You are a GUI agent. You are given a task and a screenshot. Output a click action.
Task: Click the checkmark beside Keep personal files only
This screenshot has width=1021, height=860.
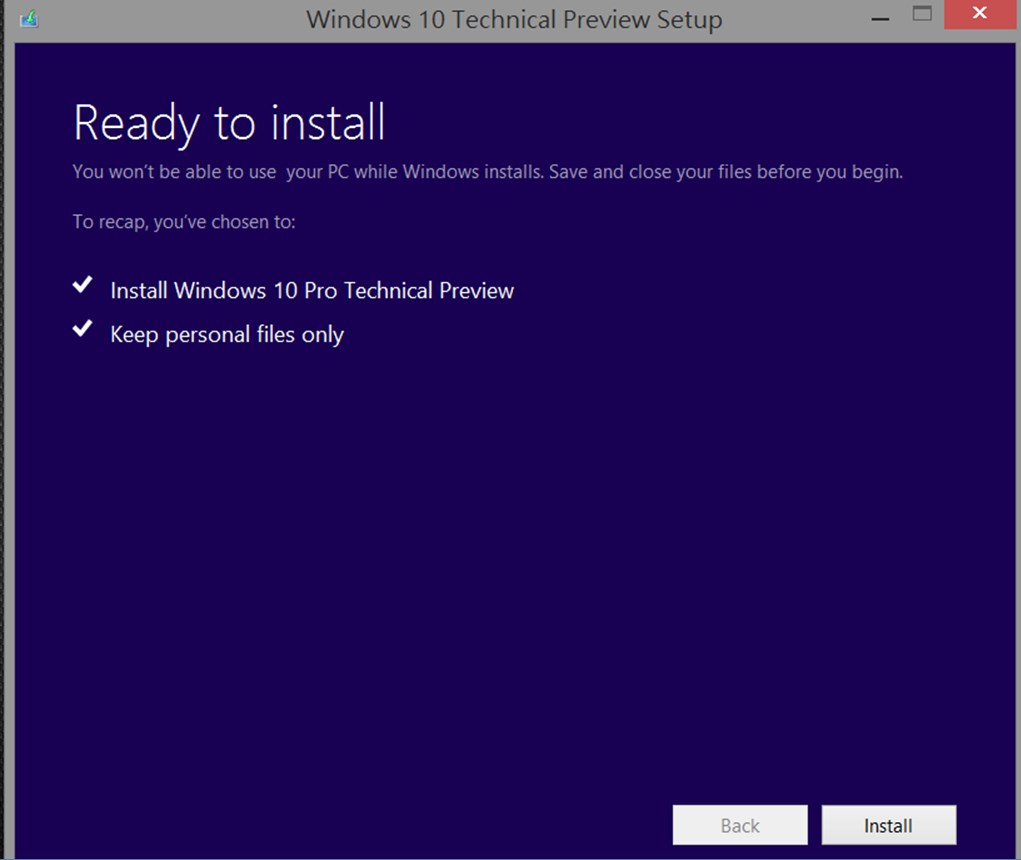click(82, 328)
